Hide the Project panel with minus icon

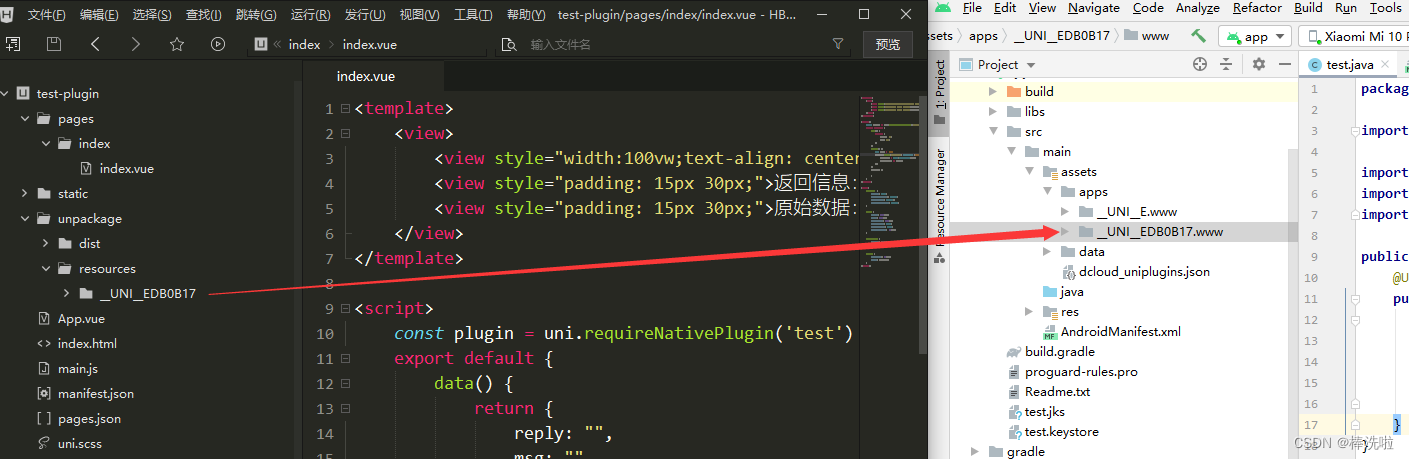[1281, 64]
